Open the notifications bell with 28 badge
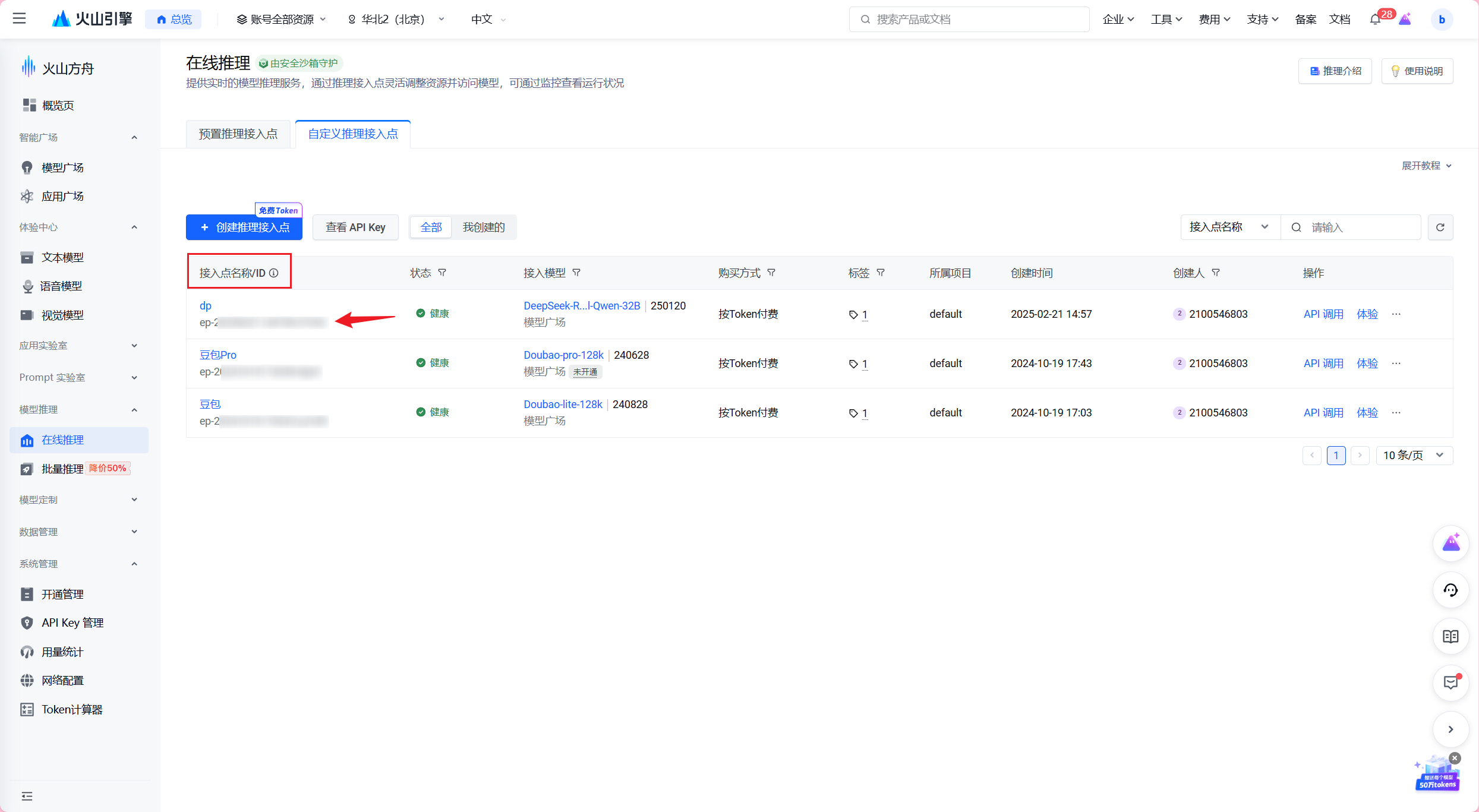Image resolution: width=1479 pixels, height=812 pixels. 1375,19
